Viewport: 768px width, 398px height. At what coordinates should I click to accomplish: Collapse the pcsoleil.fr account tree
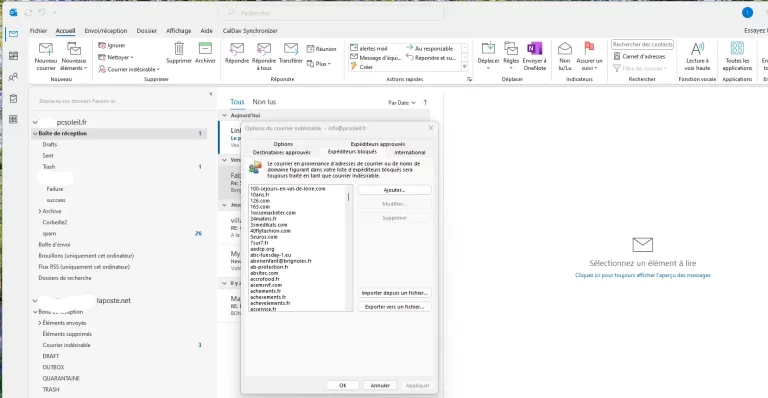pos(35,122)
